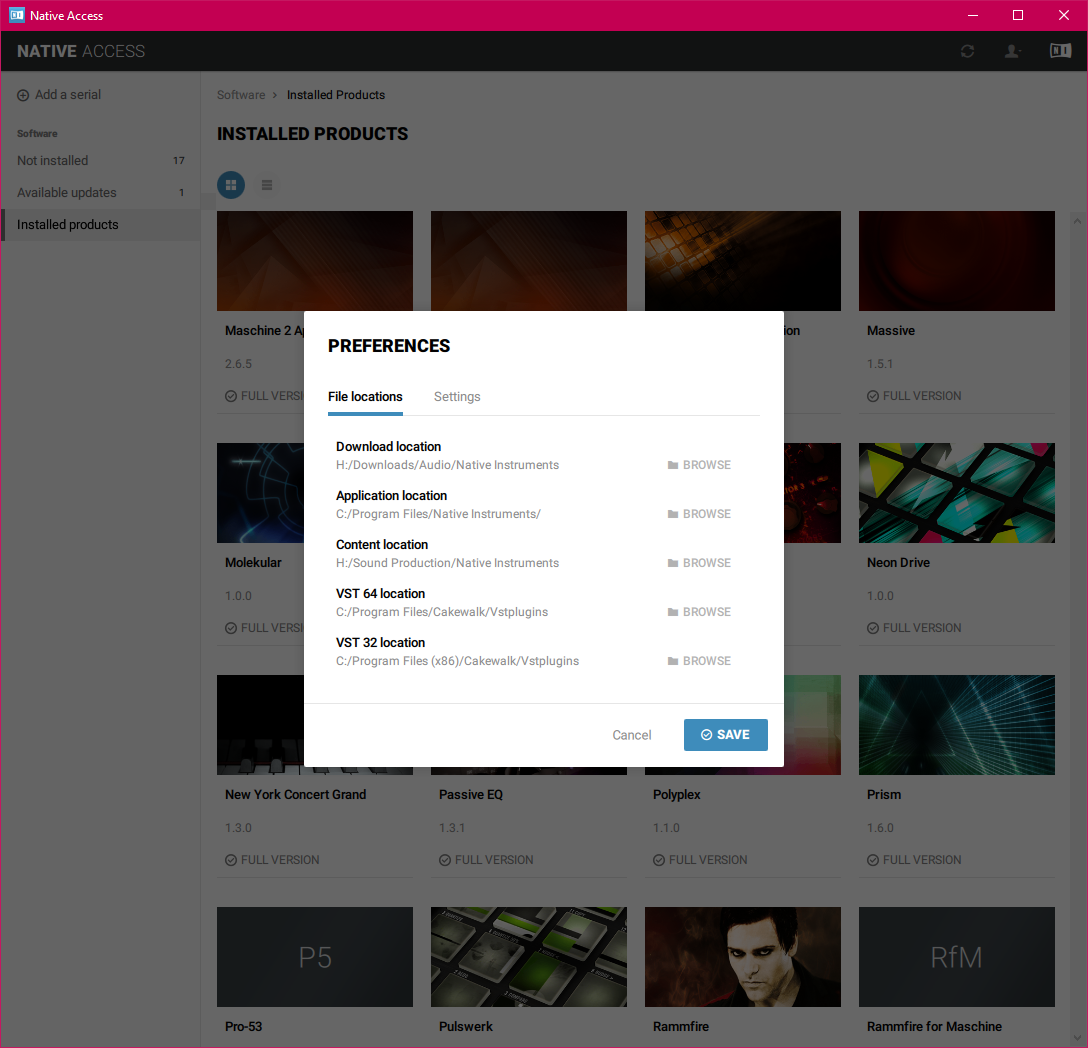Click the Native Access title bar app icon
Viewport: 1088px width, 1048px height.
(17, 15)
